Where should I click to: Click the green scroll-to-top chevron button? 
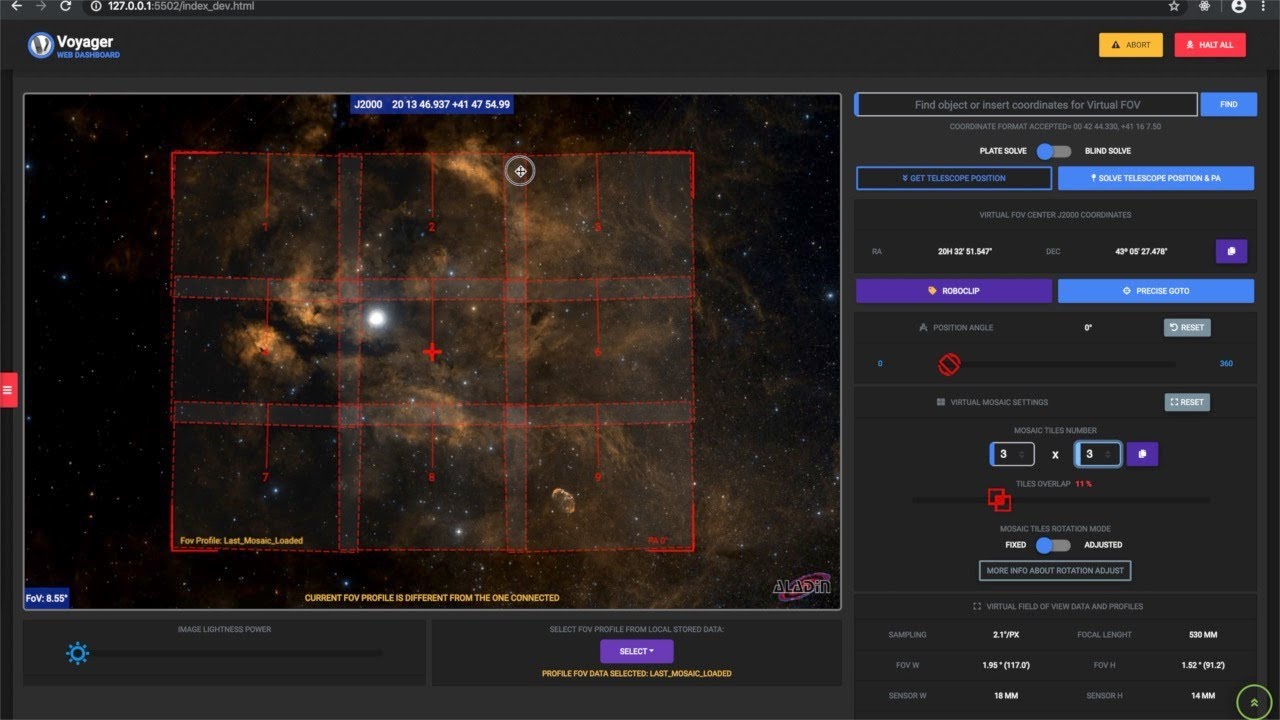(1254, 702)
